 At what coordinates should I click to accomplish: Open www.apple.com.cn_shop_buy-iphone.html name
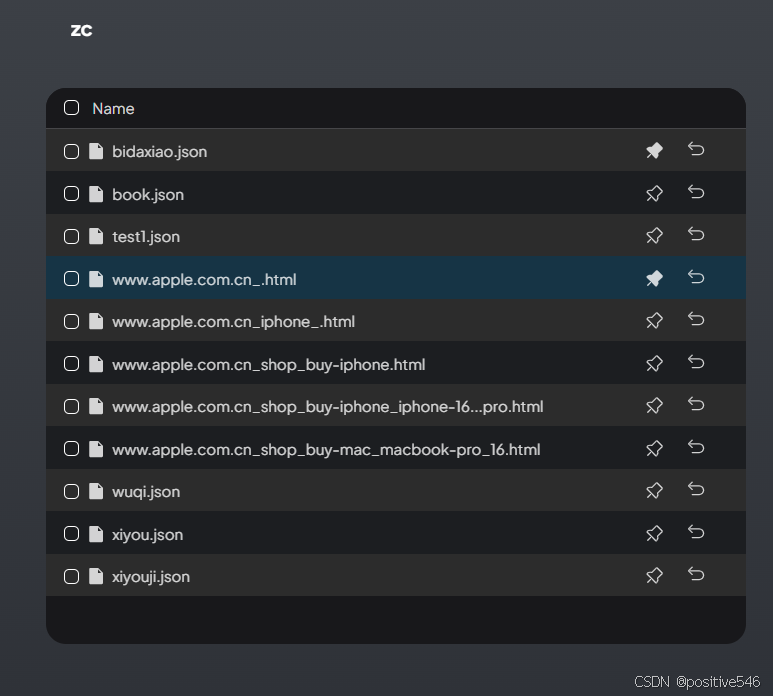(x=269, y=365)
